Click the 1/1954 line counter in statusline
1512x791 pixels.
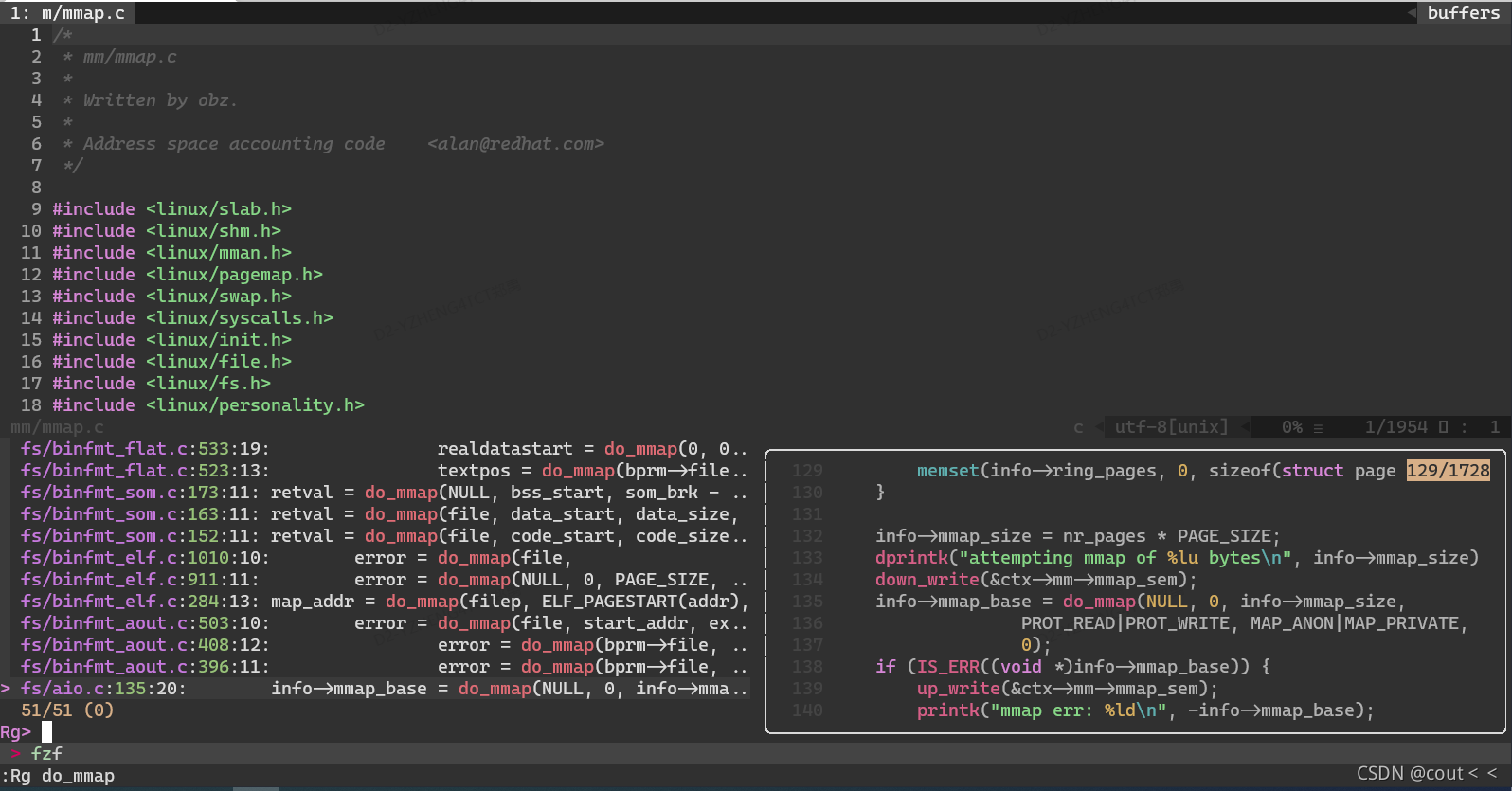1395,427
